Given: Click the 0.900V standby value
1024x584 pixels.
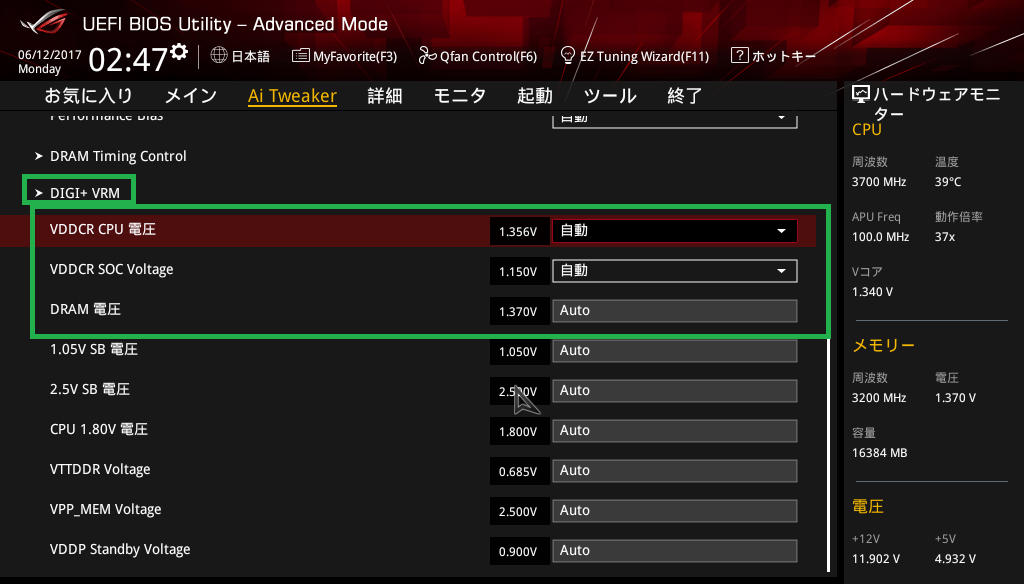Looking at the screenshot, I should point(519,552).
